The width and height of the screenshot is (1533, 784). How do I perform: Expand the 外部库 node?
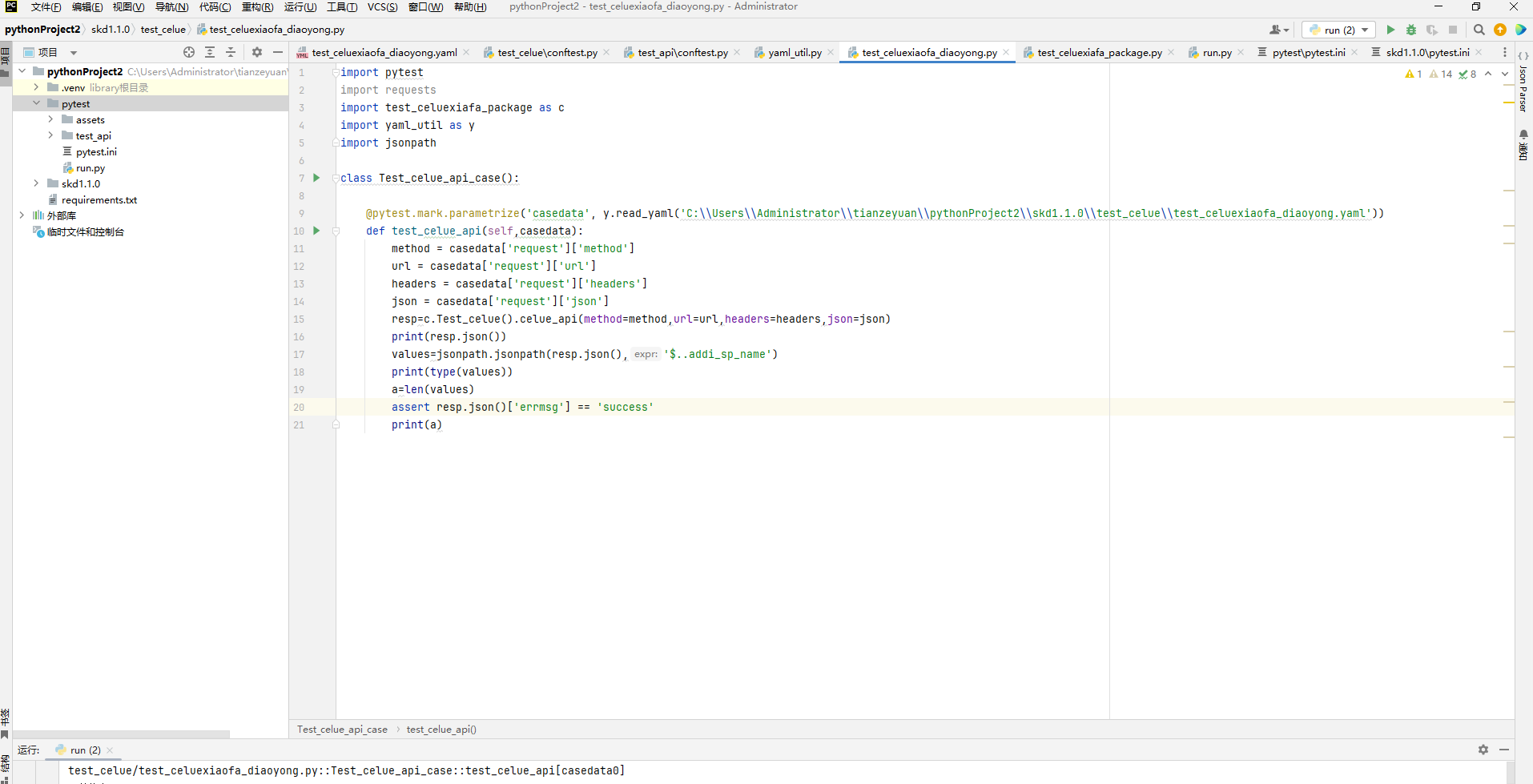(22, 215)
